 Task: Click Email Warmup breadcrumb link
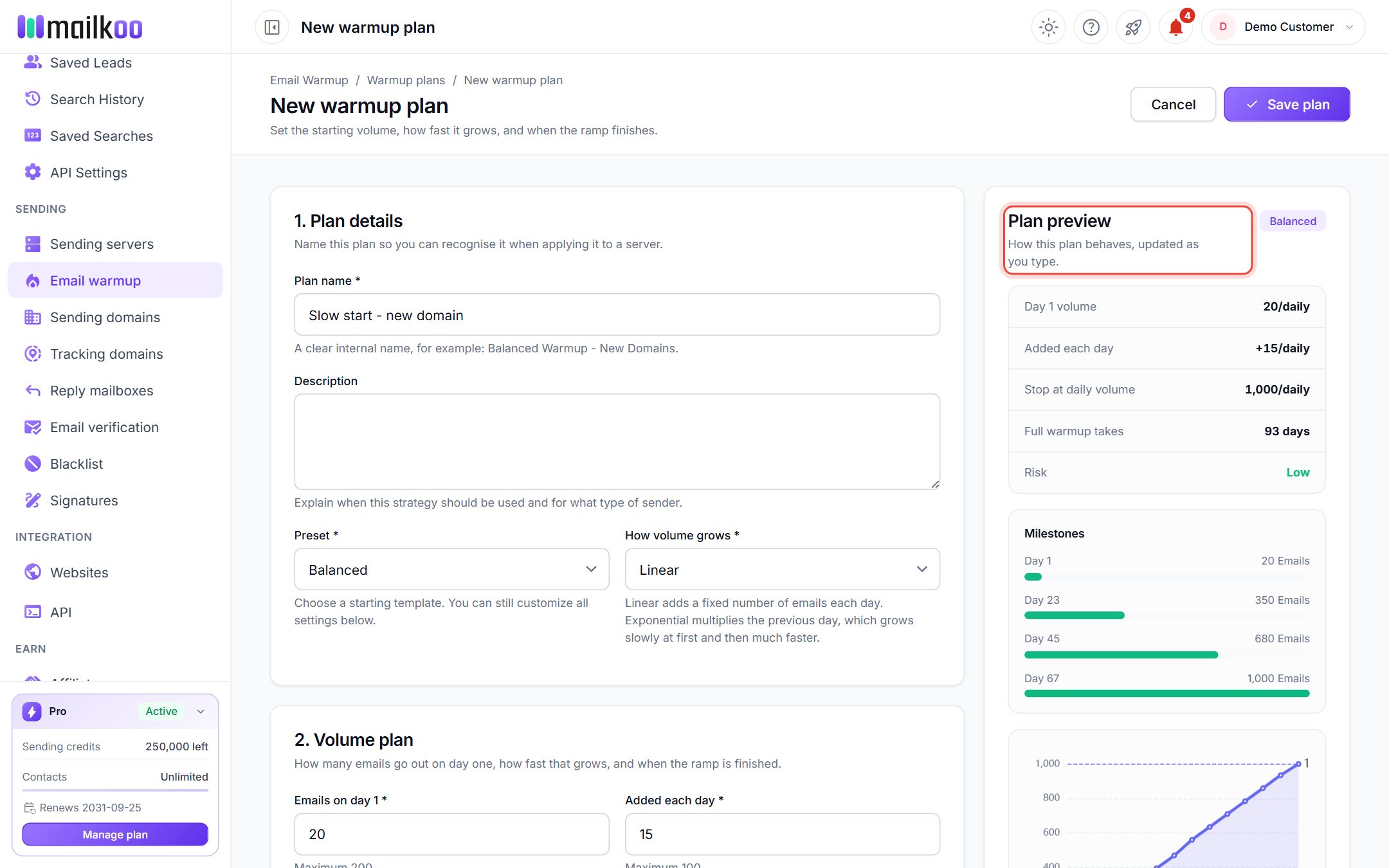click(x=309, y=80)
